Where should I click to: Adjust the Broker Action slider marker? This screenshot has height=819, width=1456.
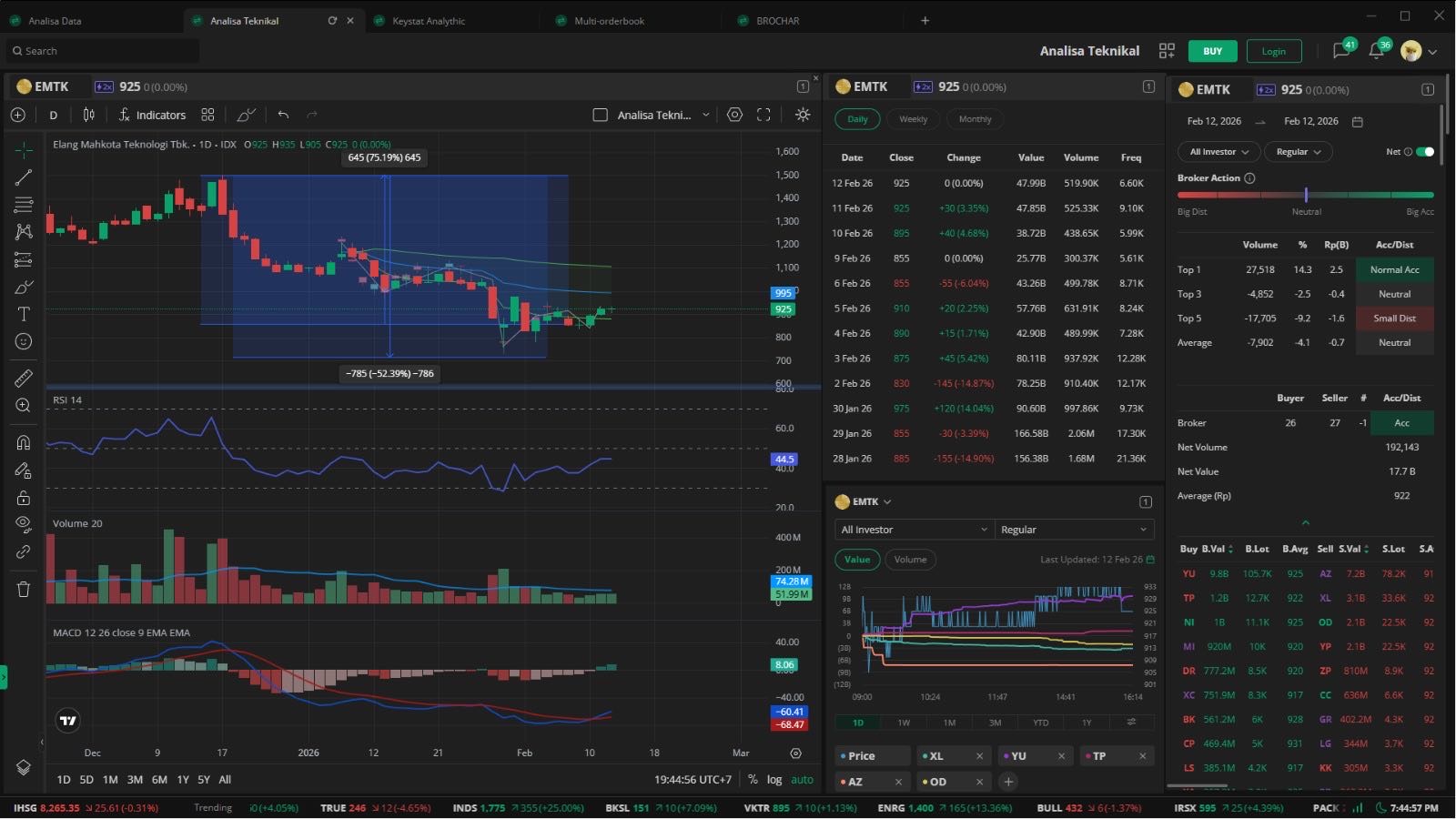pos(1306,195)
